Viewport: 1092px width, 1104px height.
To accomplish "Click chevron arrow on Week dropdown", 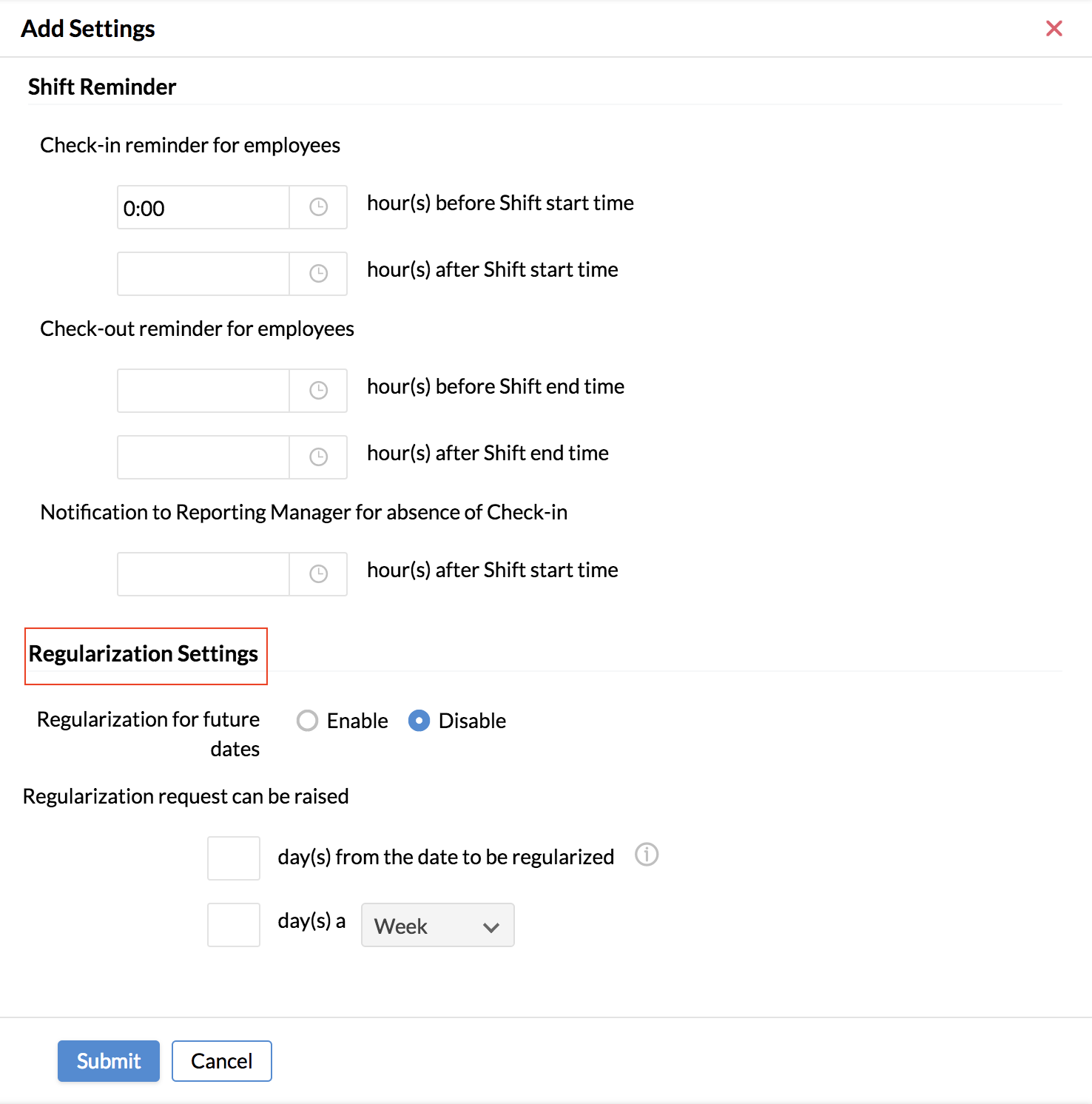I will 491,927.
